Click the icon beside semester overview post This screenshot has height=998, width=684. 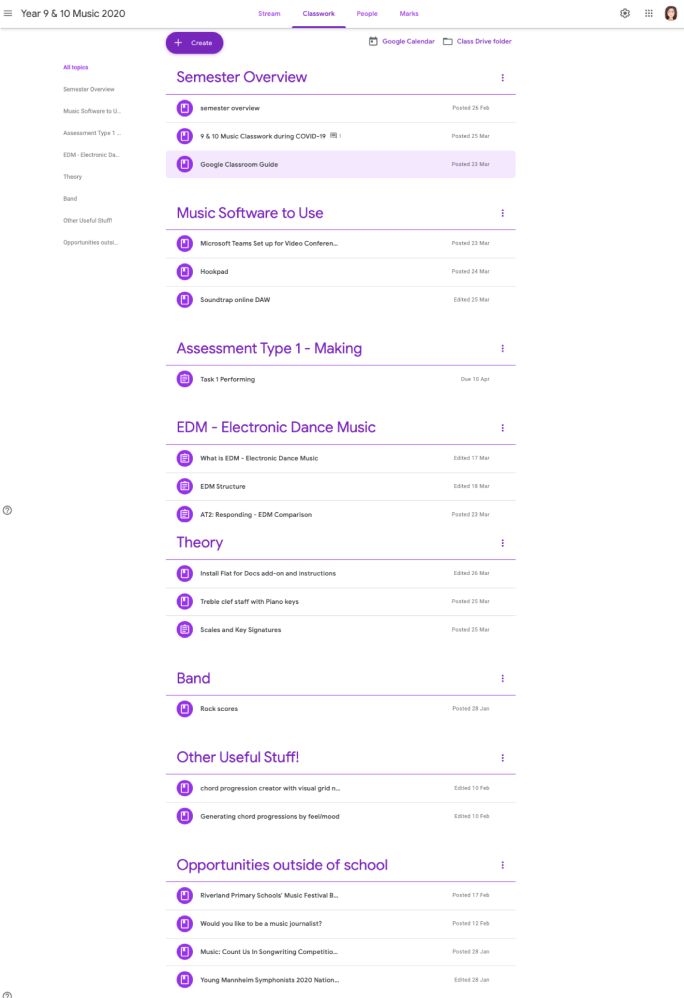pyautogui.click(x=185, y=107)
